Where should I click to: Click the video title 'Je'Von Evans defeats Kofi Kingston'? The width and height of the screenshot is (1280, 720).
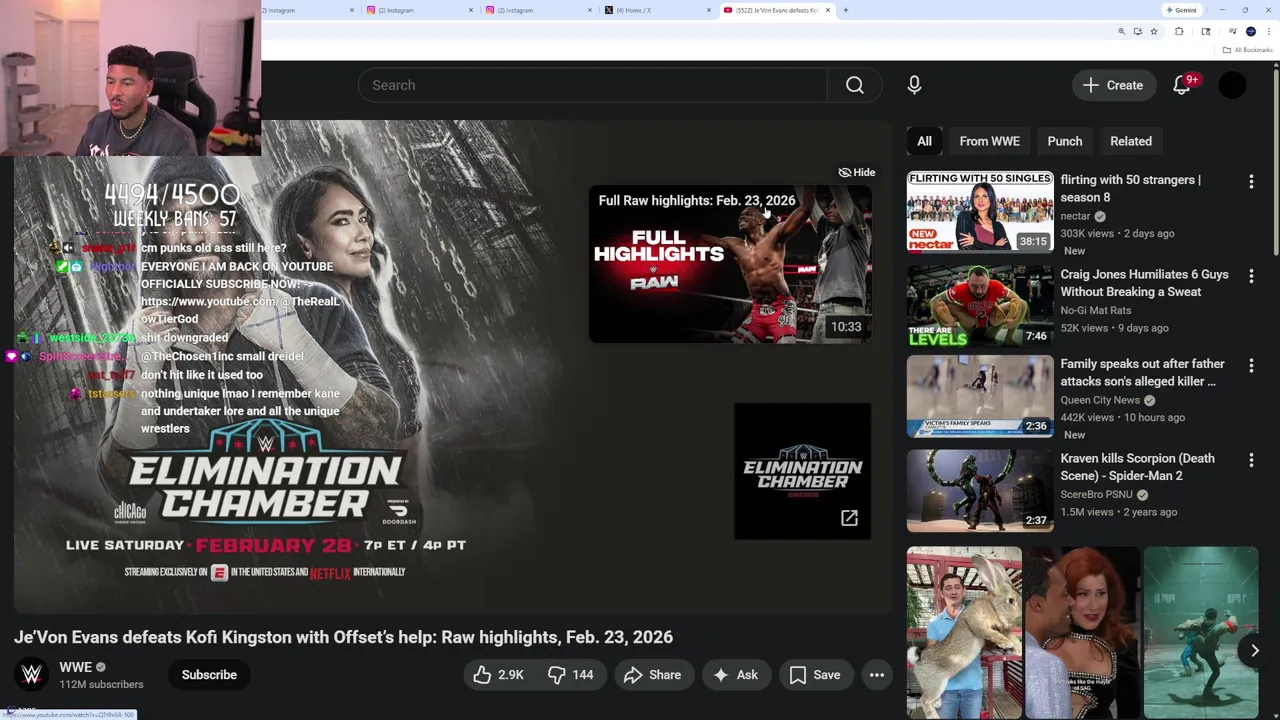tap(343, 637)
